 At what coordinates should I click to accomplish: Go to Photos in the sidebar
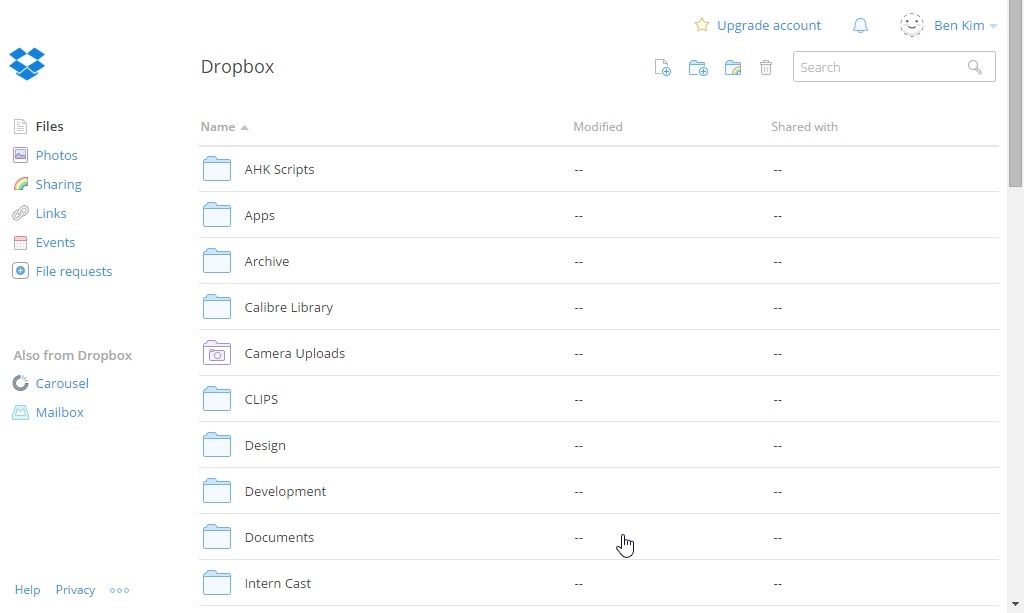56,155
